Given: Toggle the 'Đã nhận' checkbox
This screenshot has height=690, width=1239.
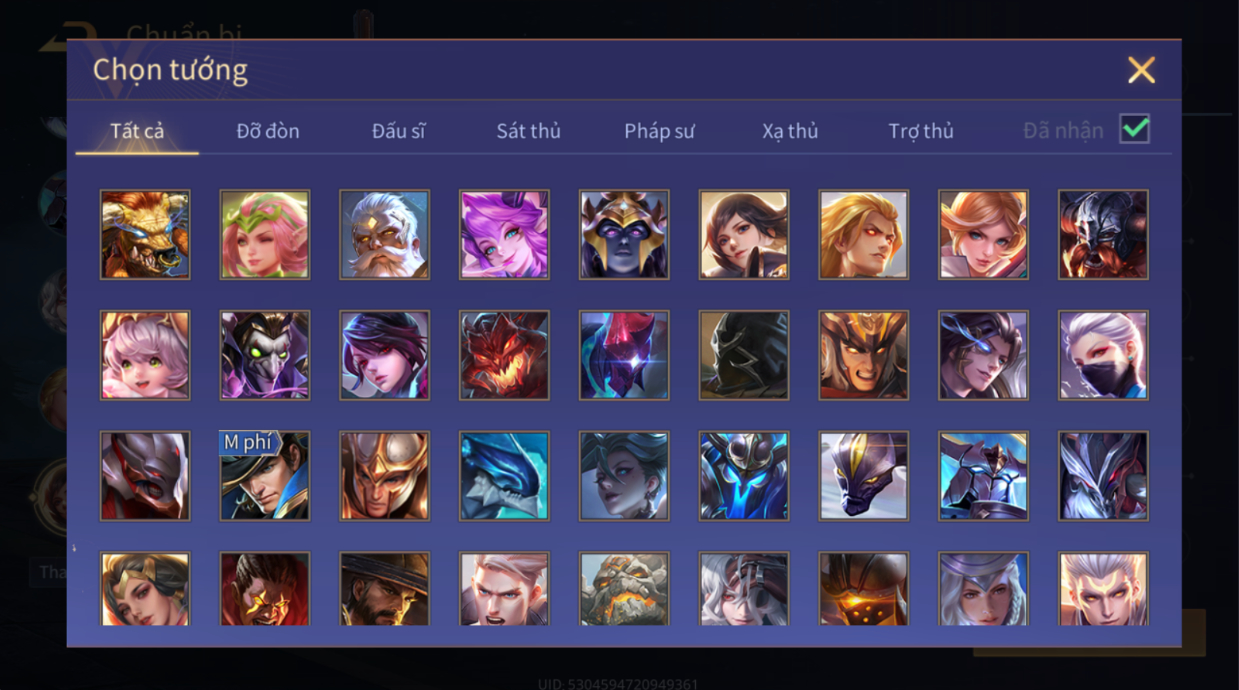Looking at the screenshot, I should click(1134, 129).
